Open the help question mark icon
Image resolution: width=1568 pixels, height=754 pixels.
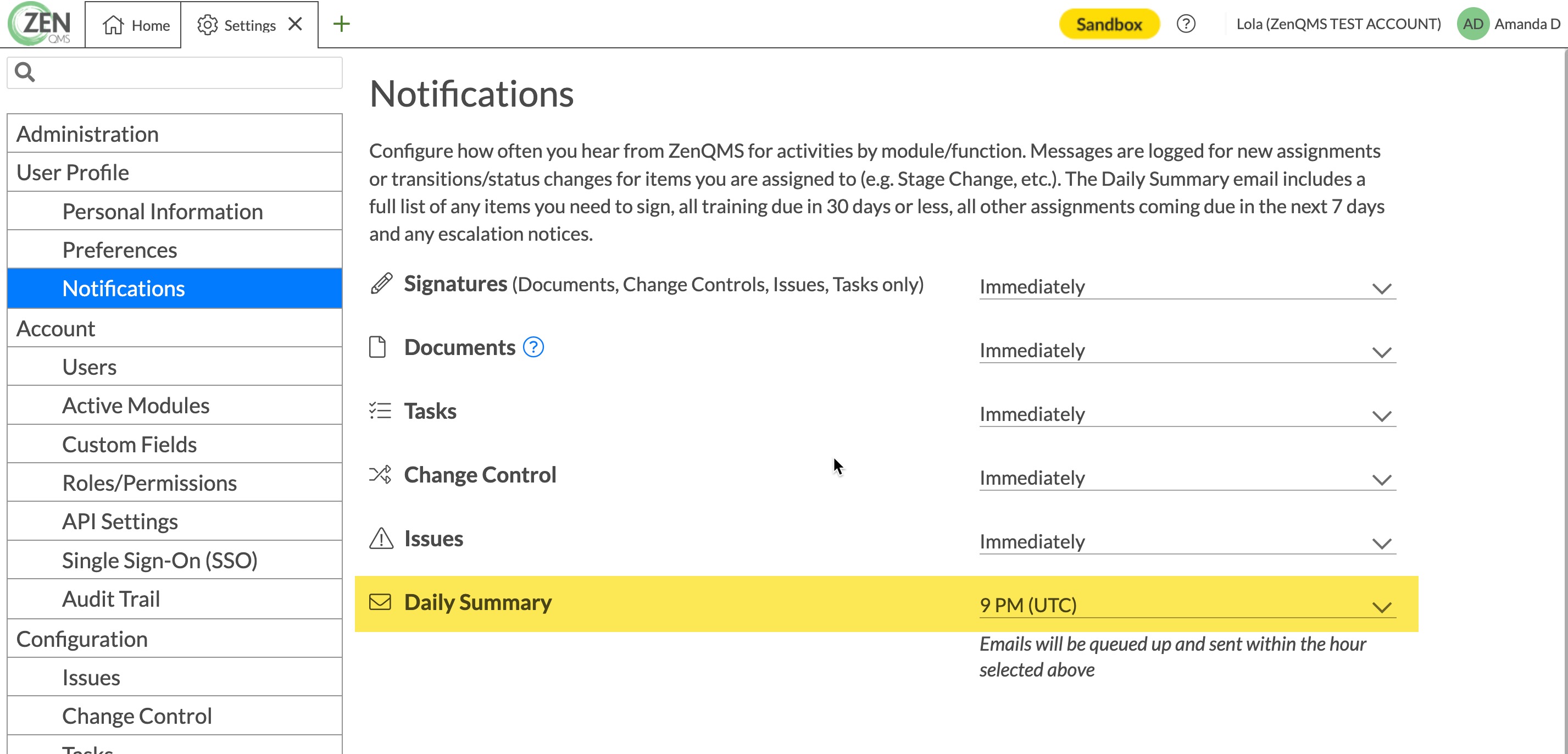(1185, 24)
